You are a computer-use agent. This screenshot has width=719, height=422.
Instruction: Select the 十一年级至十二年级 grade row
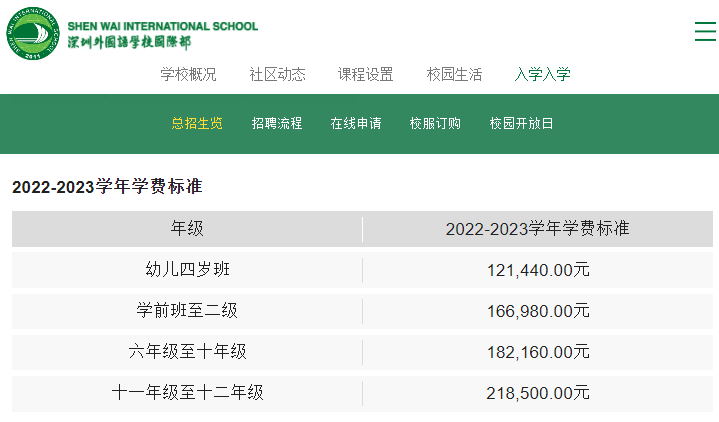tap(187, 393)
